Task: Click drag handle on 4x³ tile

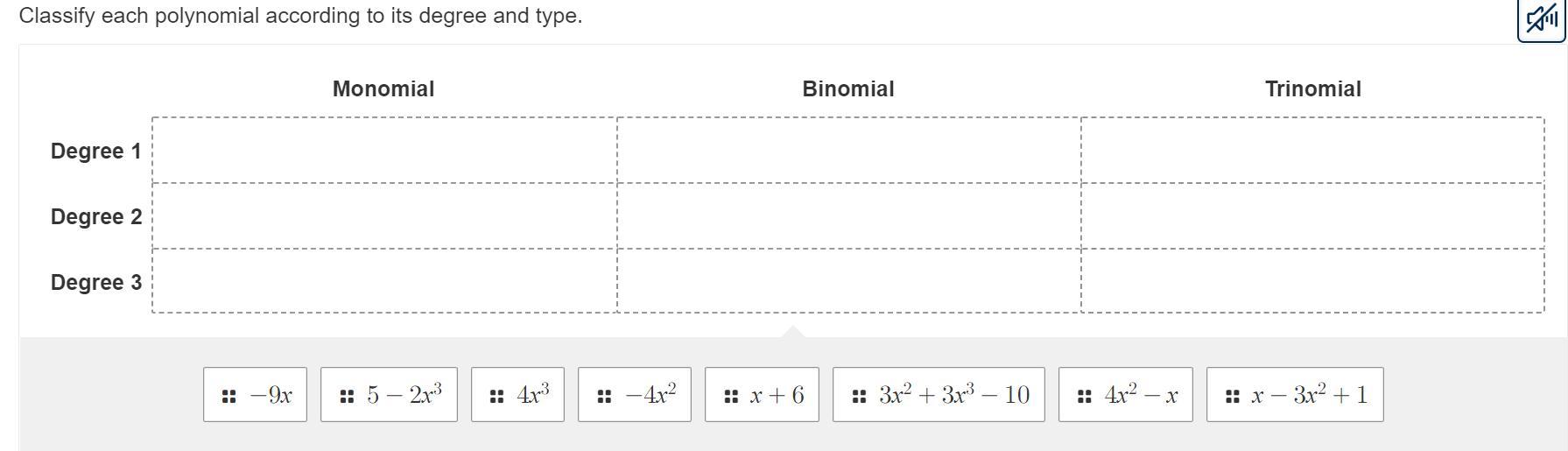Action: (497, 397)
